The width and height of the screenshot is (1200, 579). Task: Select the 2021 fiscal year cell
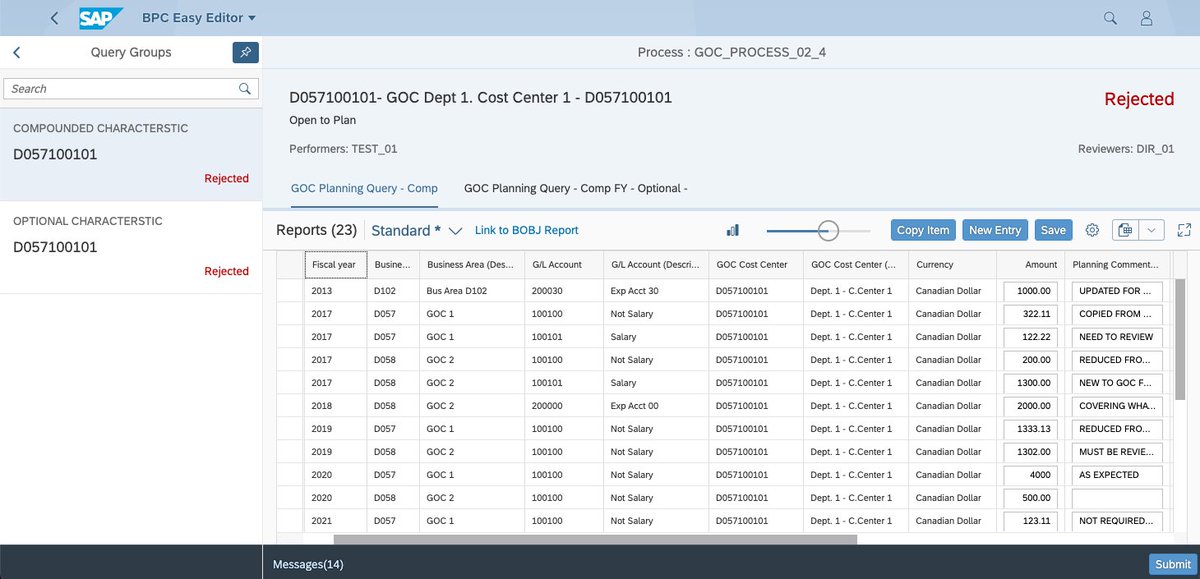(x=335, y=521)
